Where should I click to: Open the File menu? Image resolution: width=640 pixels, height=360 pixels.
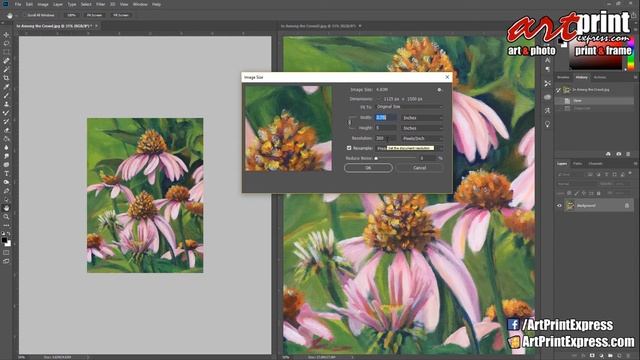tap(18, 4)
